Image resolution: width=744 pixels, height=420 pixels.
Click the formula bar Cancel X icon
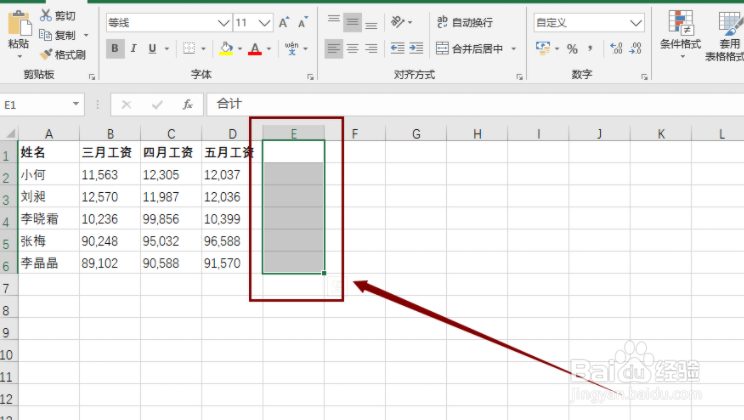pyautogui.click(x=126, y=104)
